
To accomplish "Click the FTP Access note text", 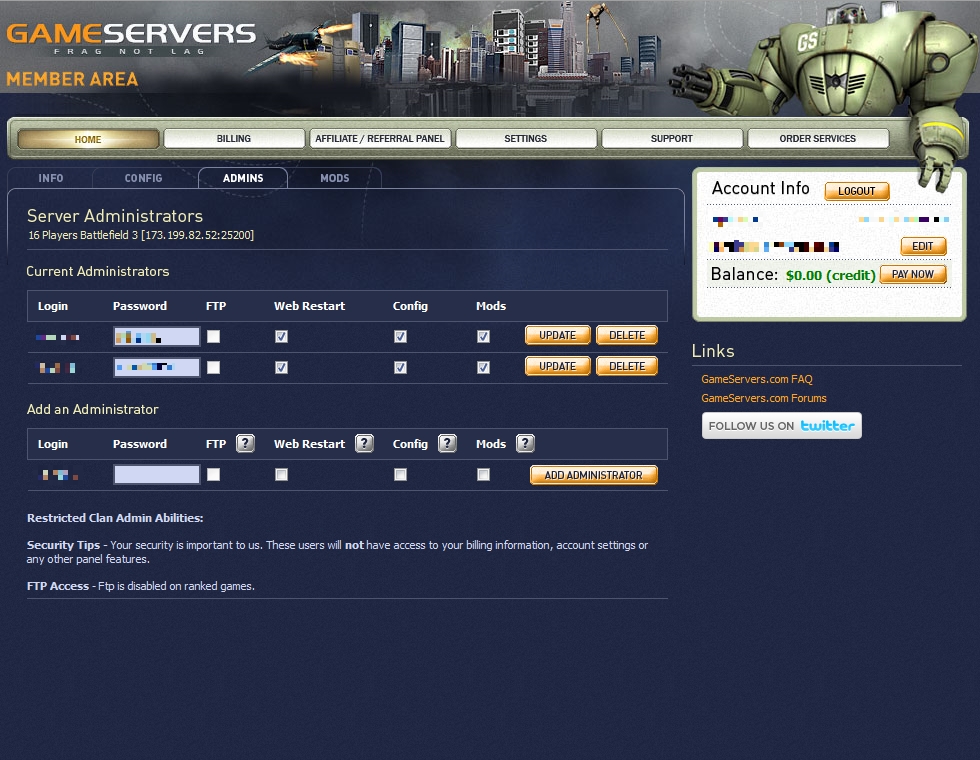I will [141, 586].
